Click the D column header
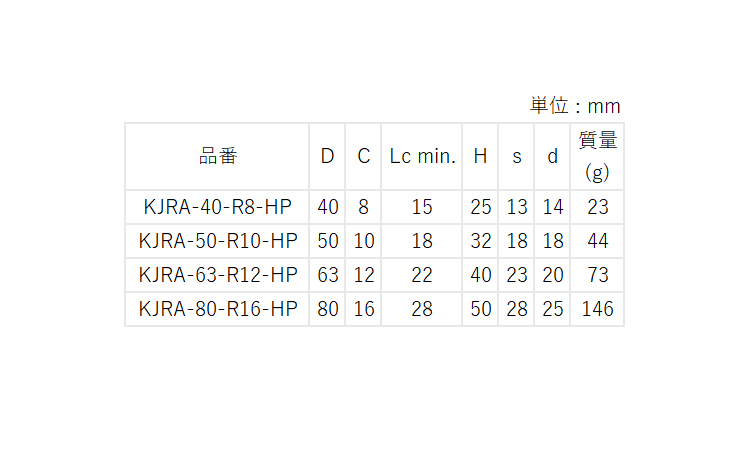Viewport: 750px width, 450px height. click(x=327, y=156)
